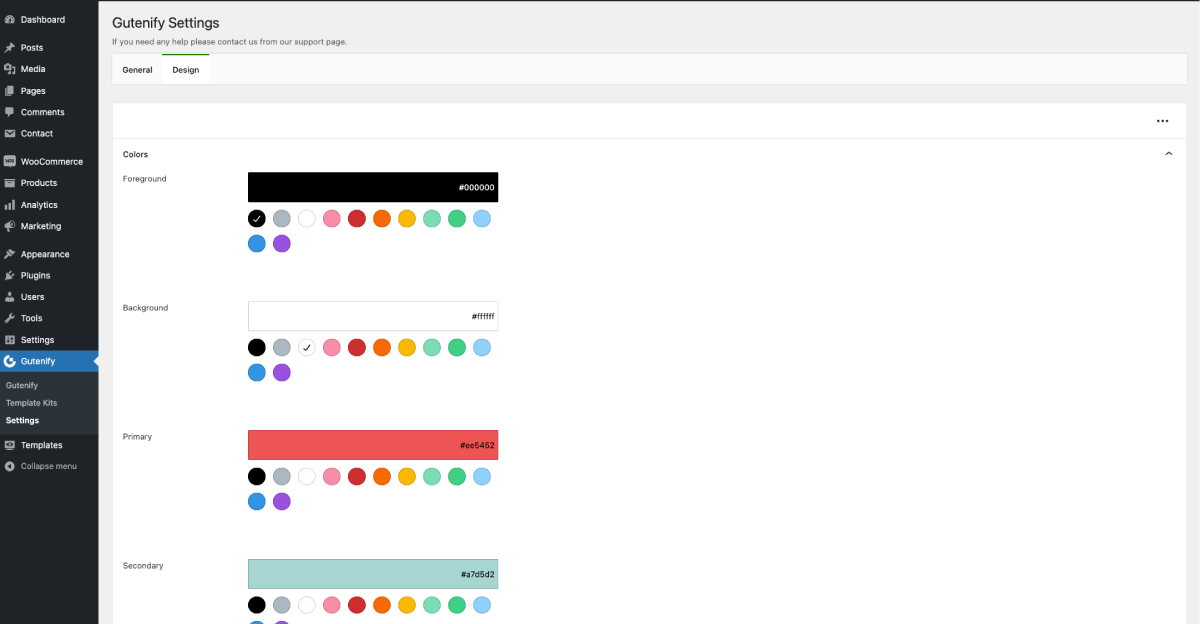The width and height of the screenshot is (1200, 624).
Task: Click the Collapse menu arrow icon
Action: click(x=10, y=466)
